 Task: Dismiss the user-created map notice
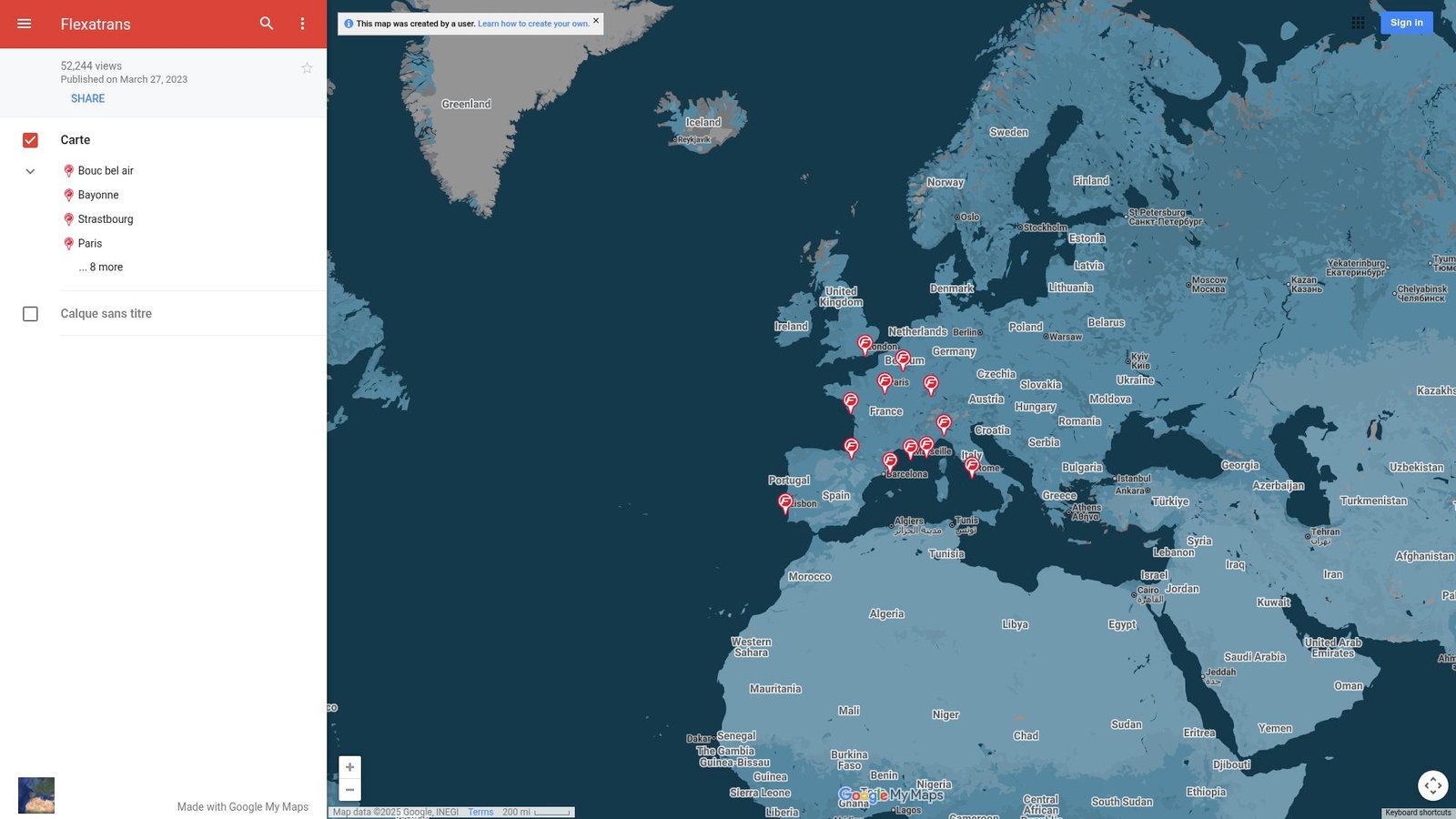[596, 20]
